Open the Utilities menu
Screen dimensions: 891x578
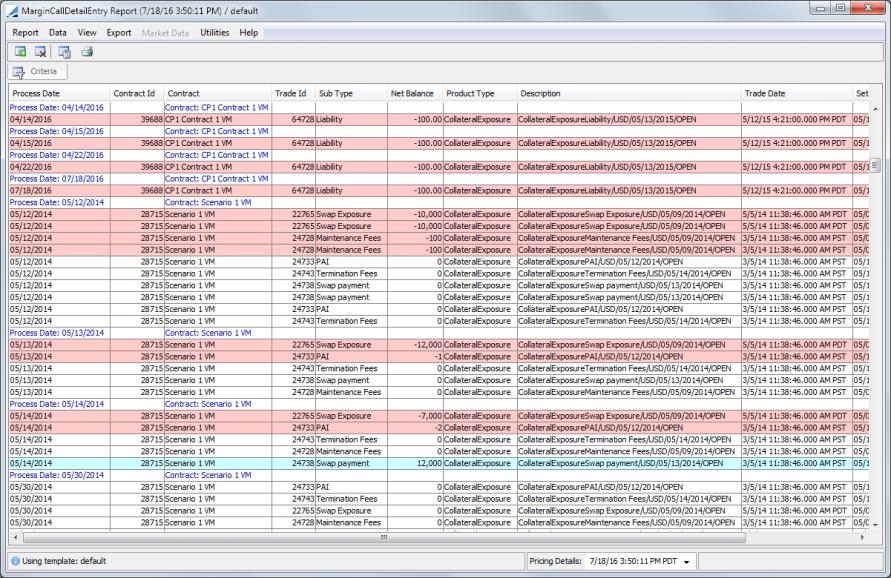(x=215, y=33)
